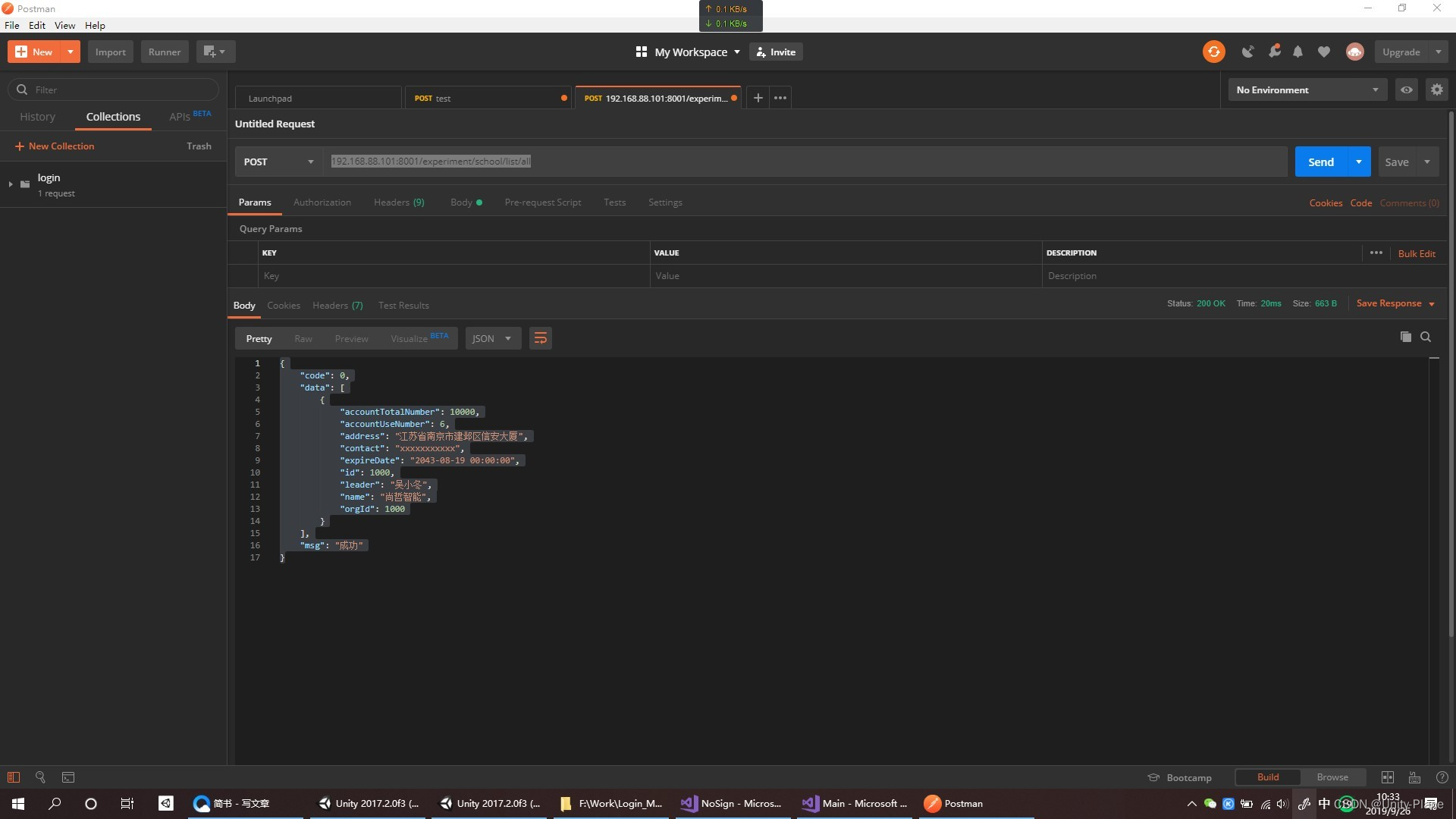Add a new request tab

point(758,98)
